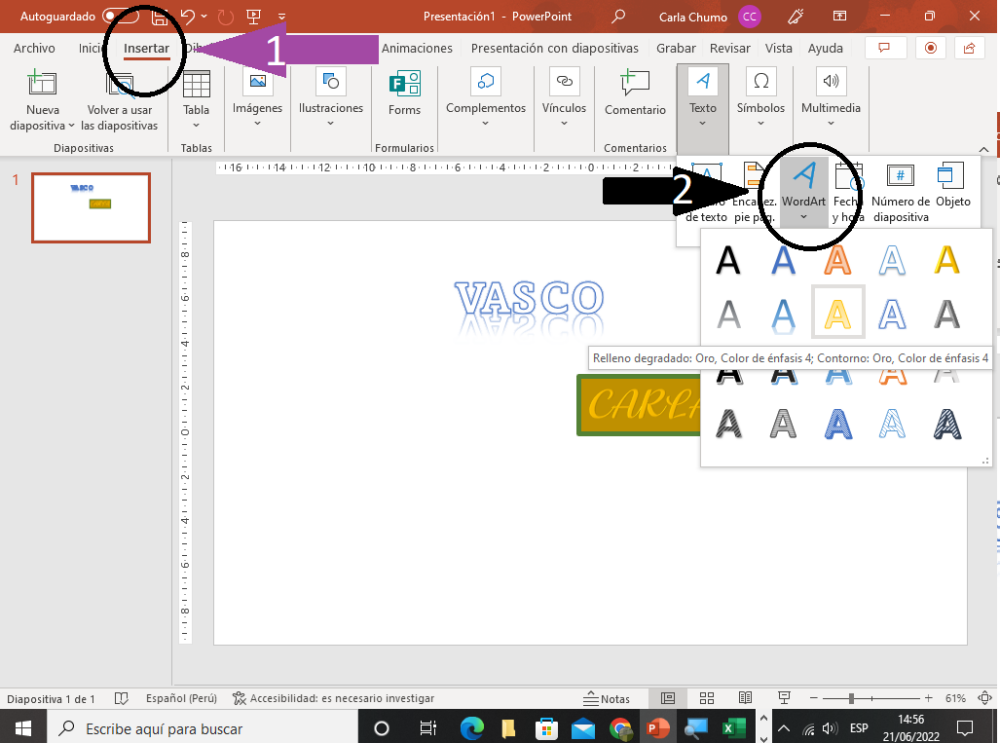Collapse the ribbon with the chevron
Viewport: 1000px width, 743px height.
[x=984, y=149]
